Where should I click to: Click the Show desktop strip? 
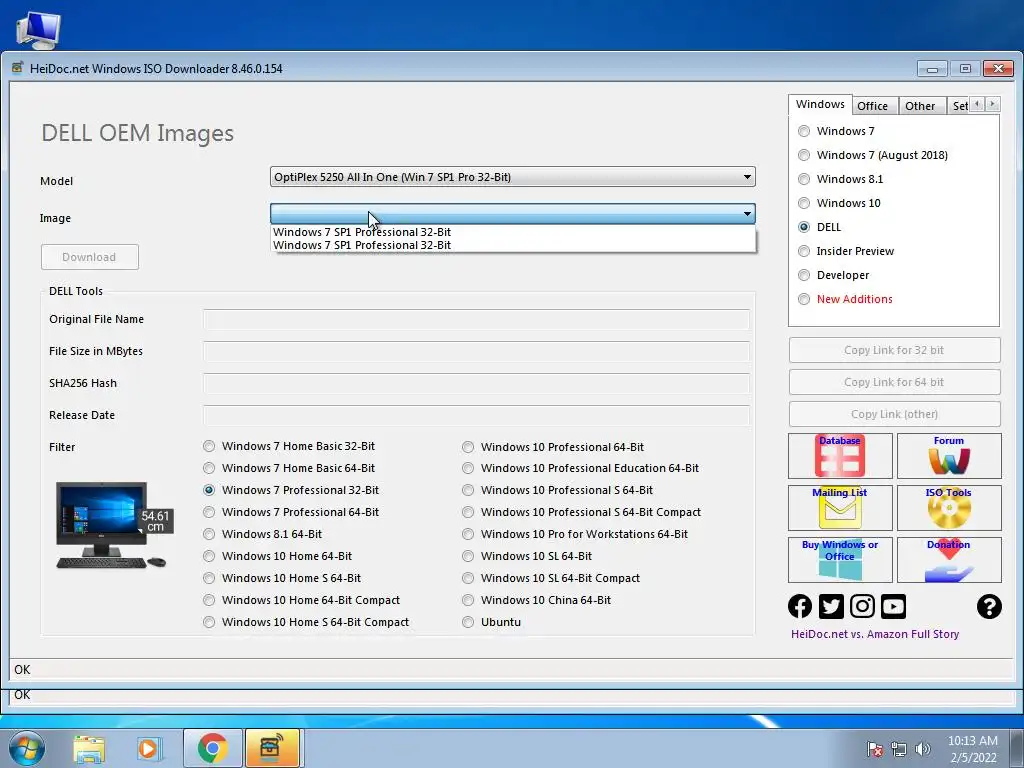pos(1017,748)
